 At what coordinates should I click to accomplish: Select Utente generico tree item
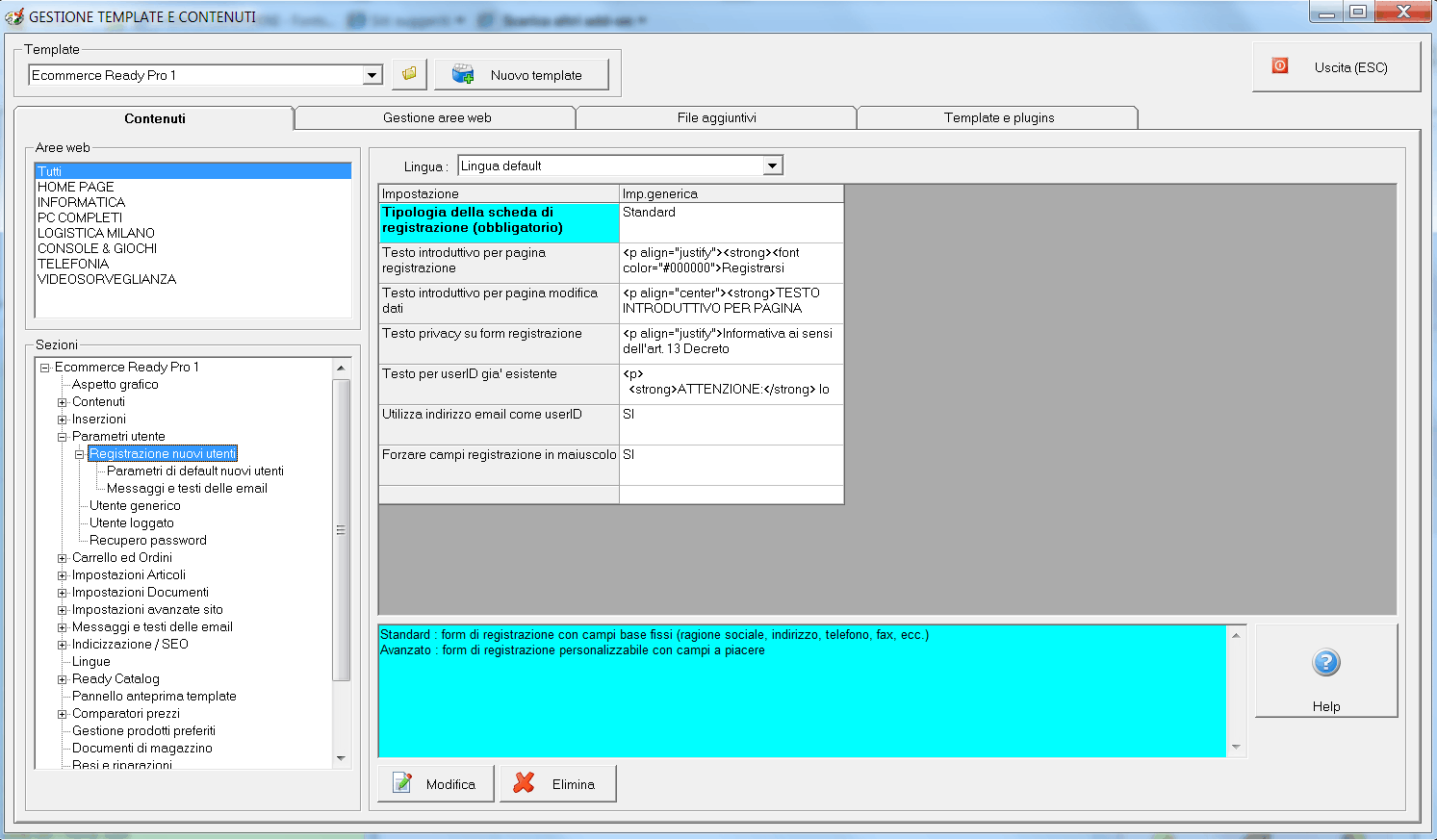[x=135, y=506]
